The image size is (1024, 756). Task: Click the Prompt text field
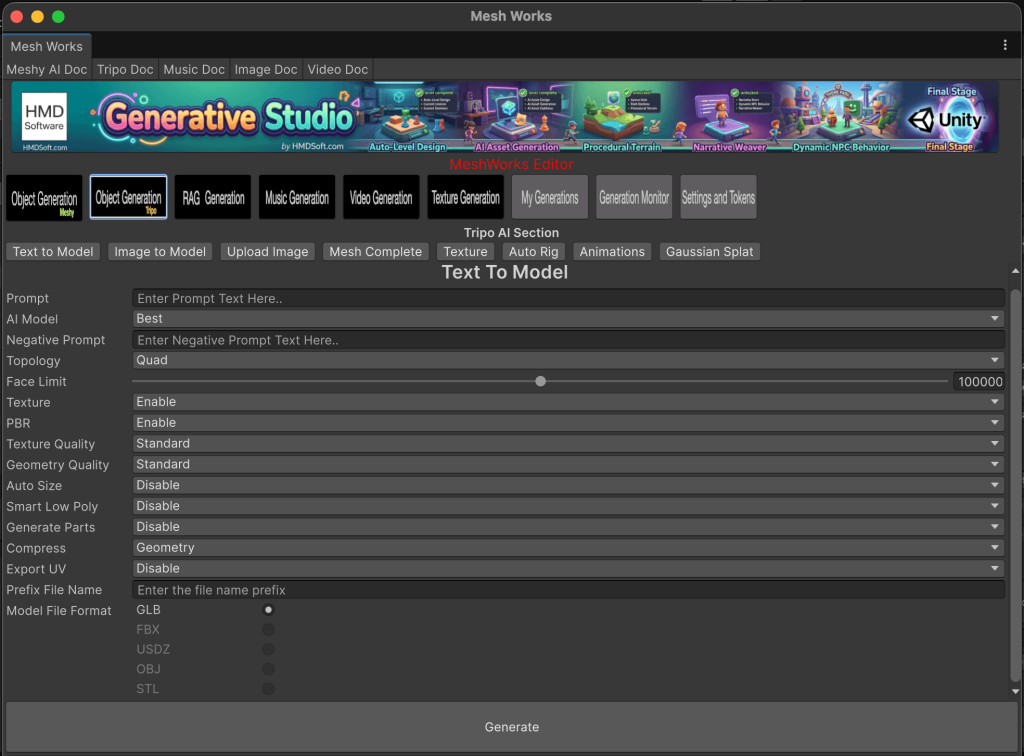(568, 298)
